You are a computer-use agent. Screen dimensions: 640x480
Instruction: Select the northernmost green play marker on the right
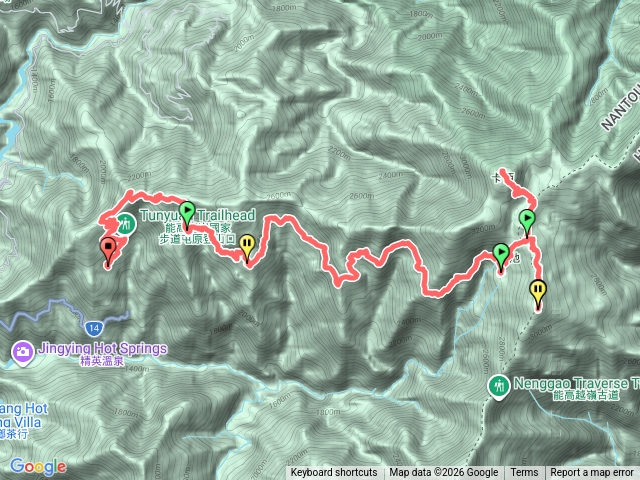[527, 222]
